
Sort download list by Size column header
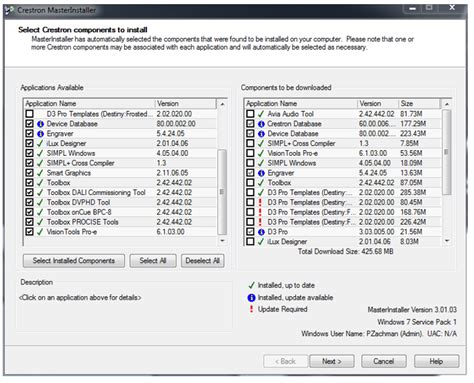(419, 104)
